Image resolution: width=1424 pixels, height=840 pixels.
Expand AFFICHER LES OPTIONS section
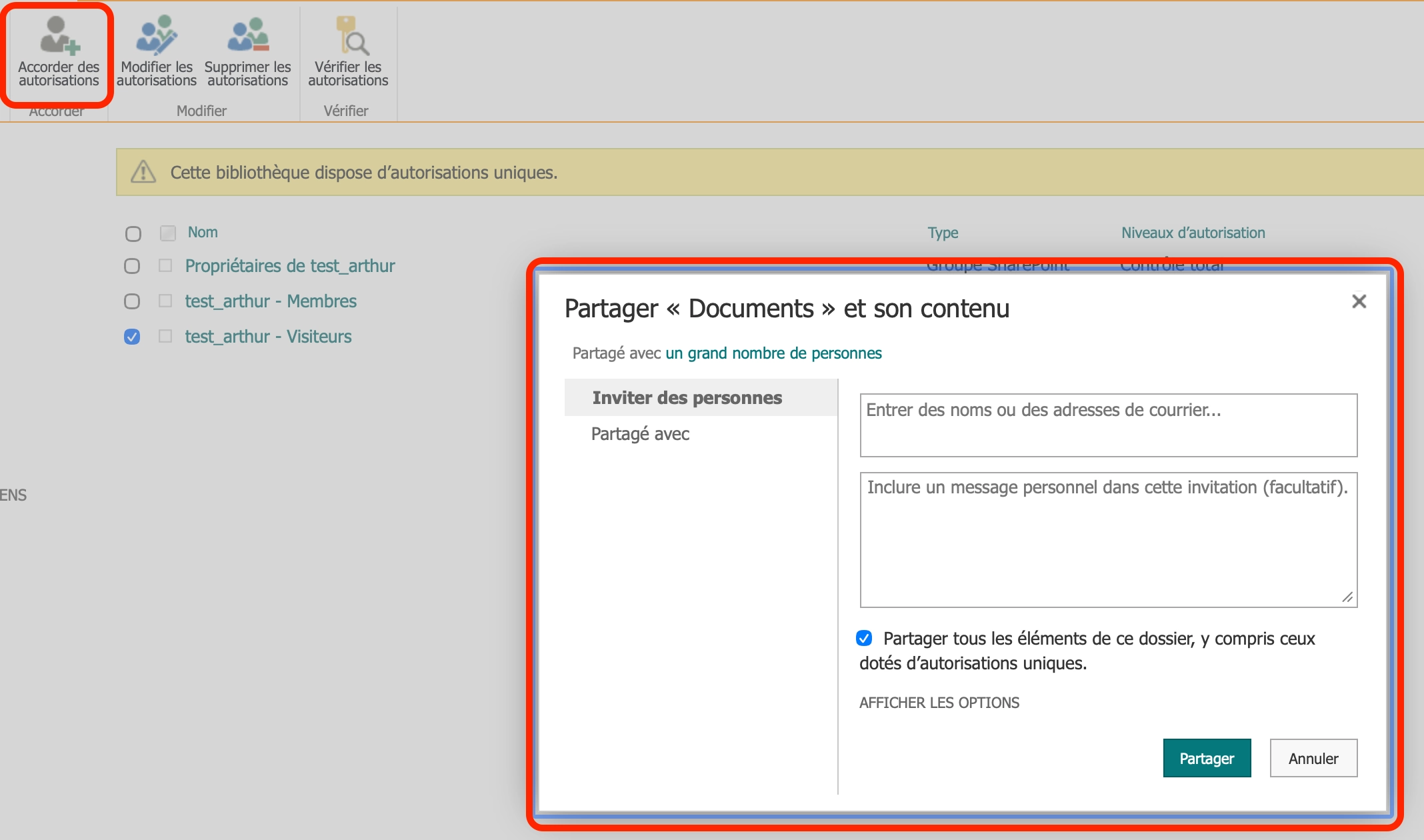coord(939,703)
